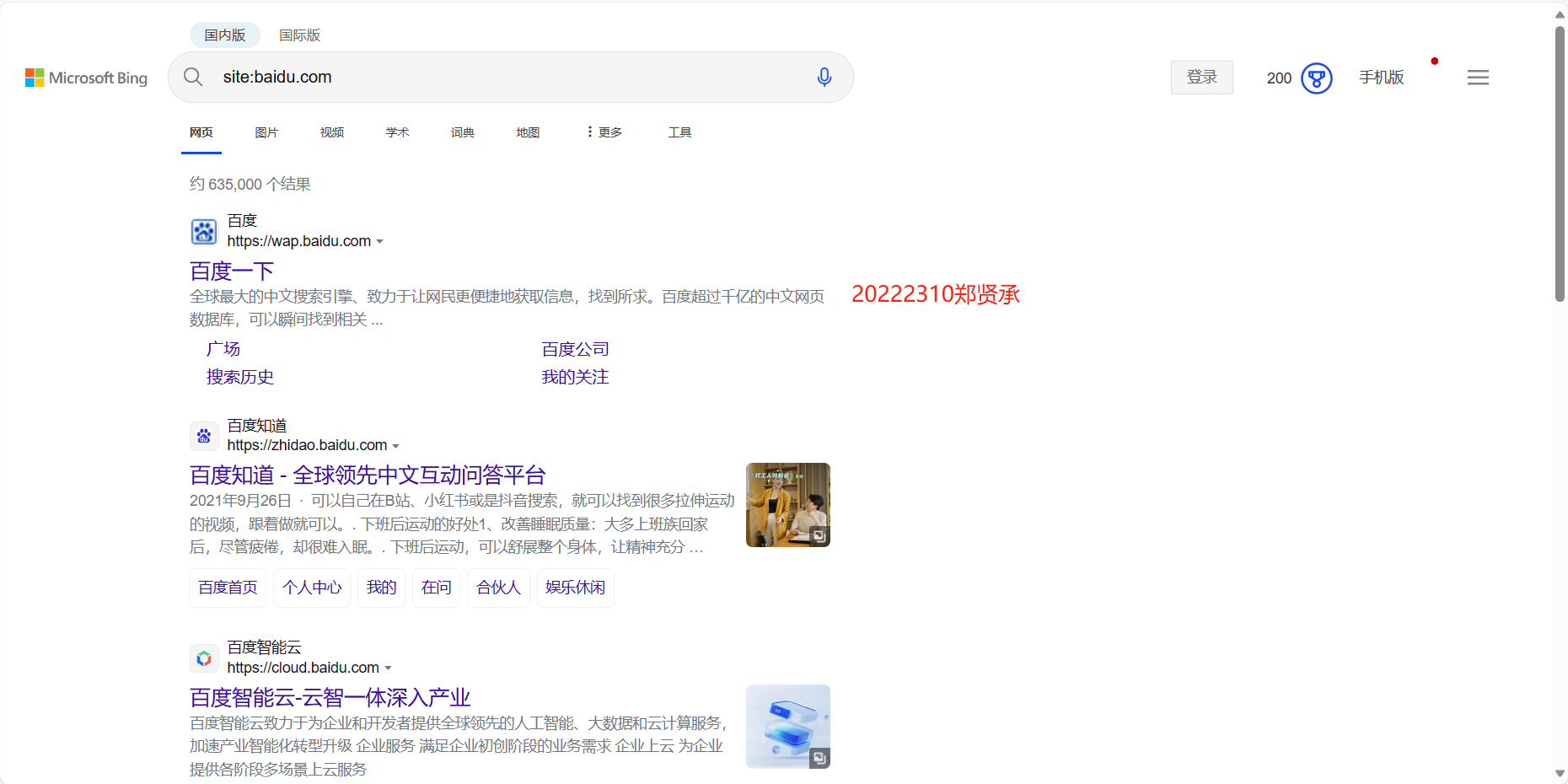Open the 广场 sitelink
The width and height of the screenshot is (1568, 784).
pyautogui.click(x=223, y=349)
